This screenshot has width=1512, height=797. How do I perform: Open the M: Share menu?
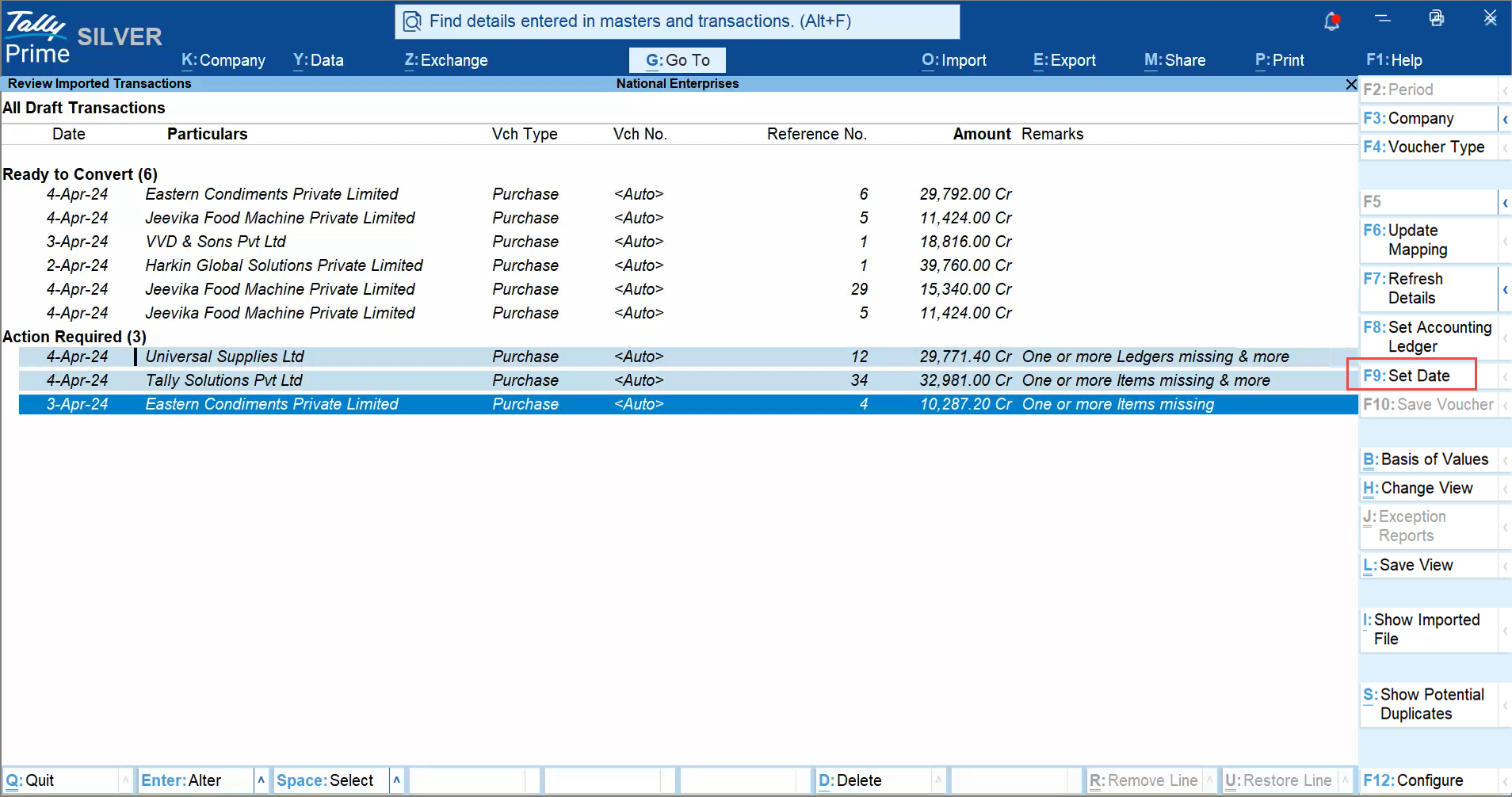[1175, 60]
